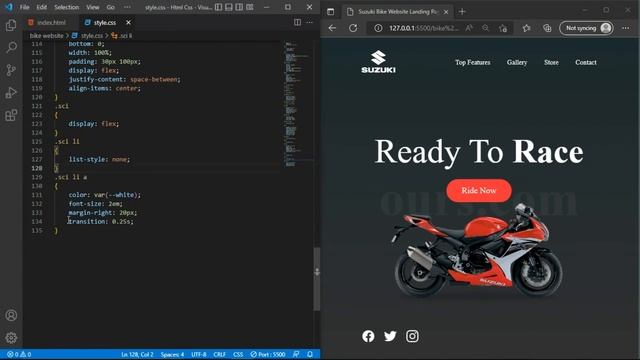Open the View menu
The height and width of the screenshot is (360, 640).
click(93, 7)
